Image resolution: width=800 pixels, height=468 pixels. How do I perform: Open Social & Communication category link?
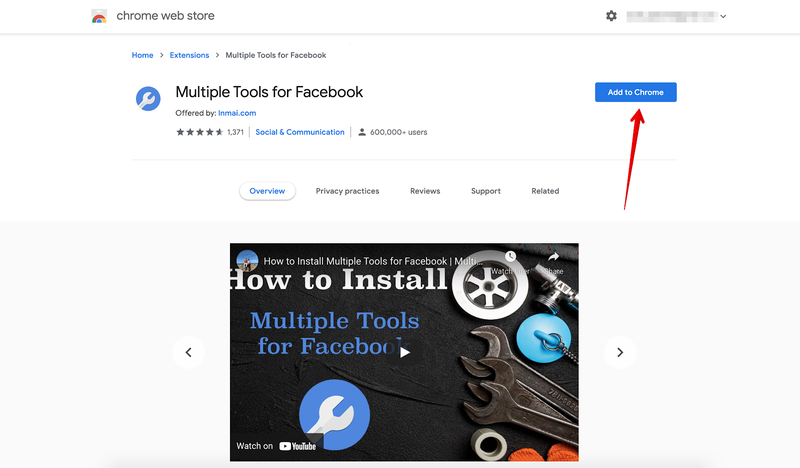coord(300,132)
